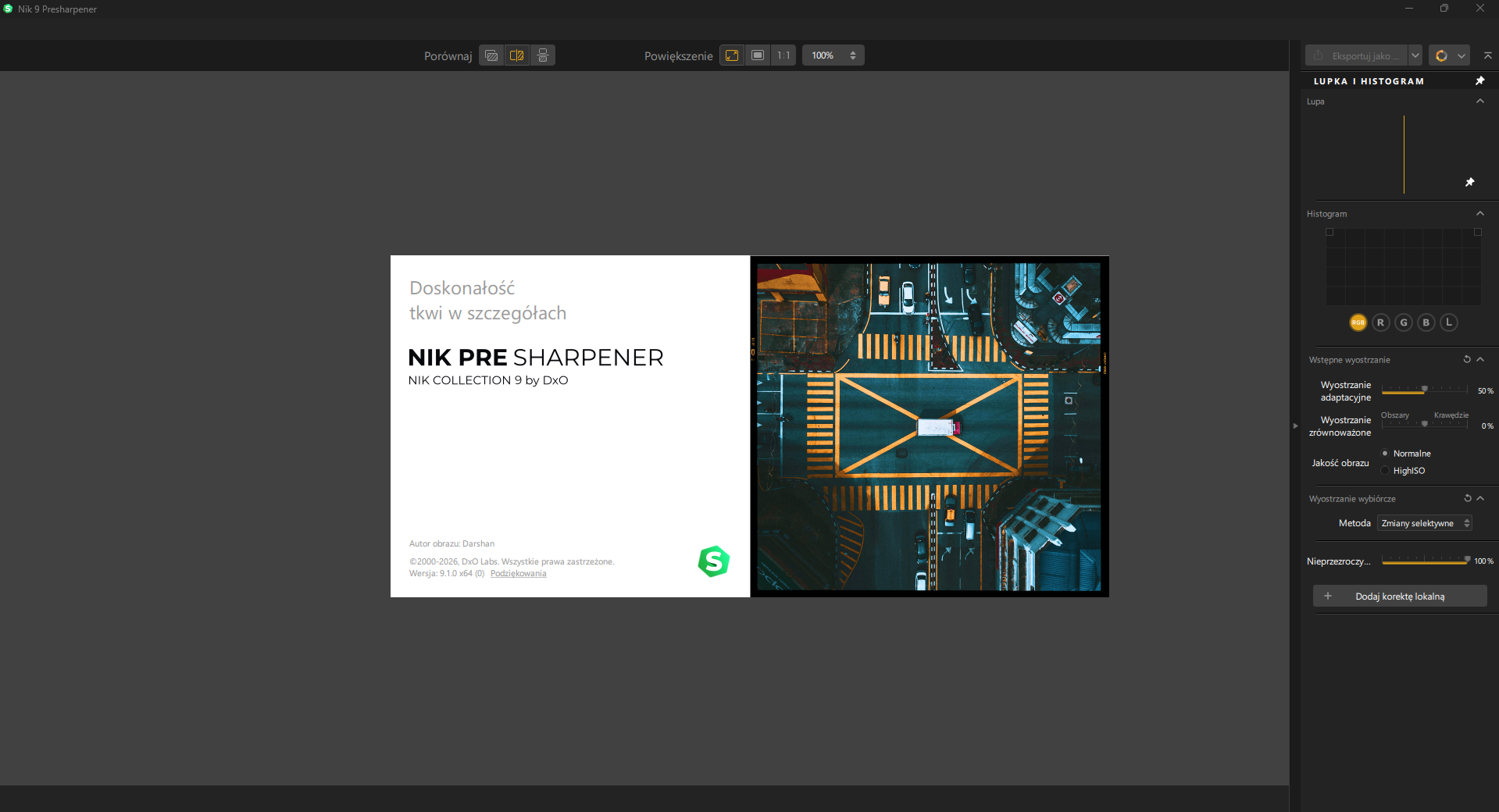Screen dimensions: 1499x812
Task: Click the green Presharpener logo on the splash screen
Action: (713, 561)
